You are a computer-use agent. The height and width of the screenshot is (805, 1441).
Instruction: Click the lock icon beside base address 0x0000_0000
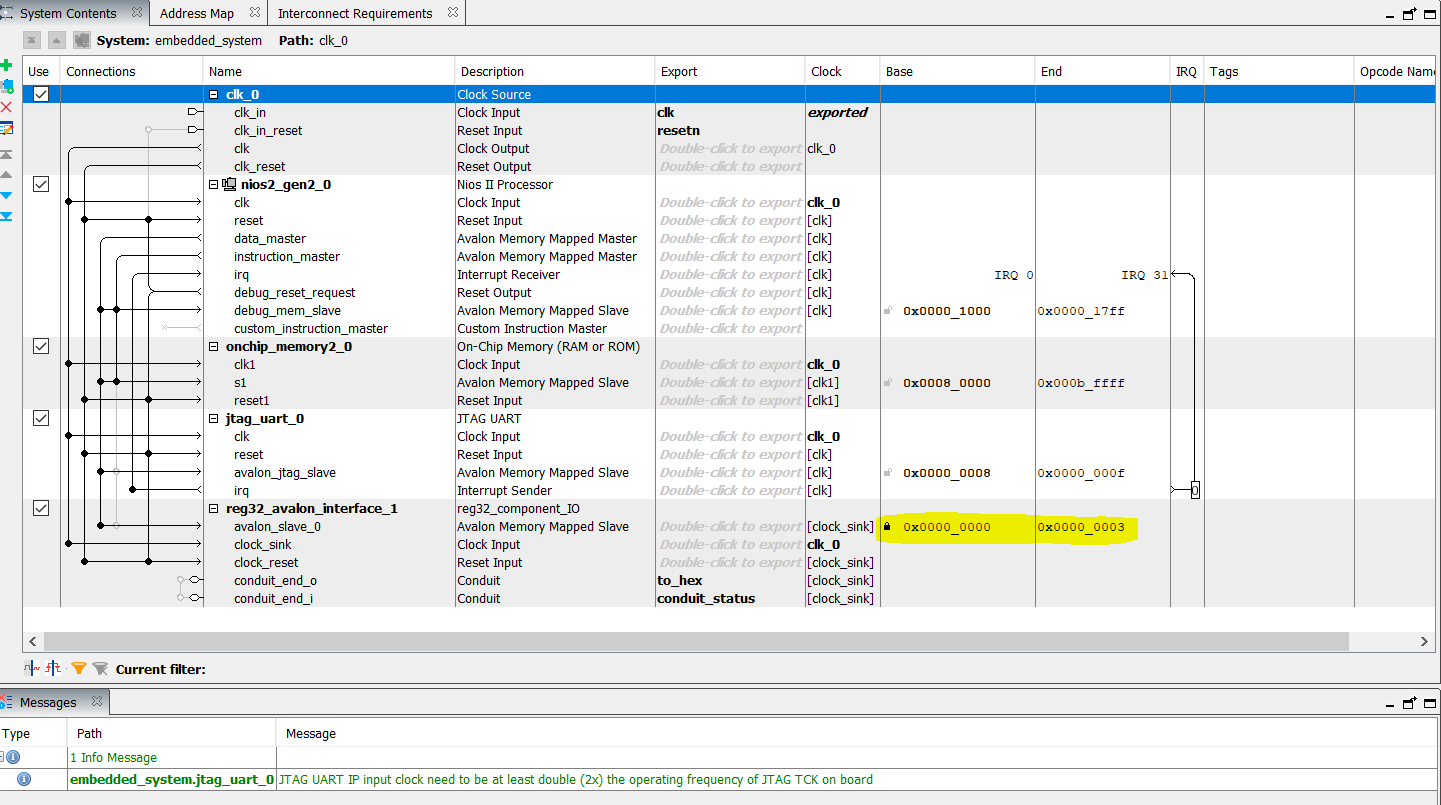click(x=887, y=527)
